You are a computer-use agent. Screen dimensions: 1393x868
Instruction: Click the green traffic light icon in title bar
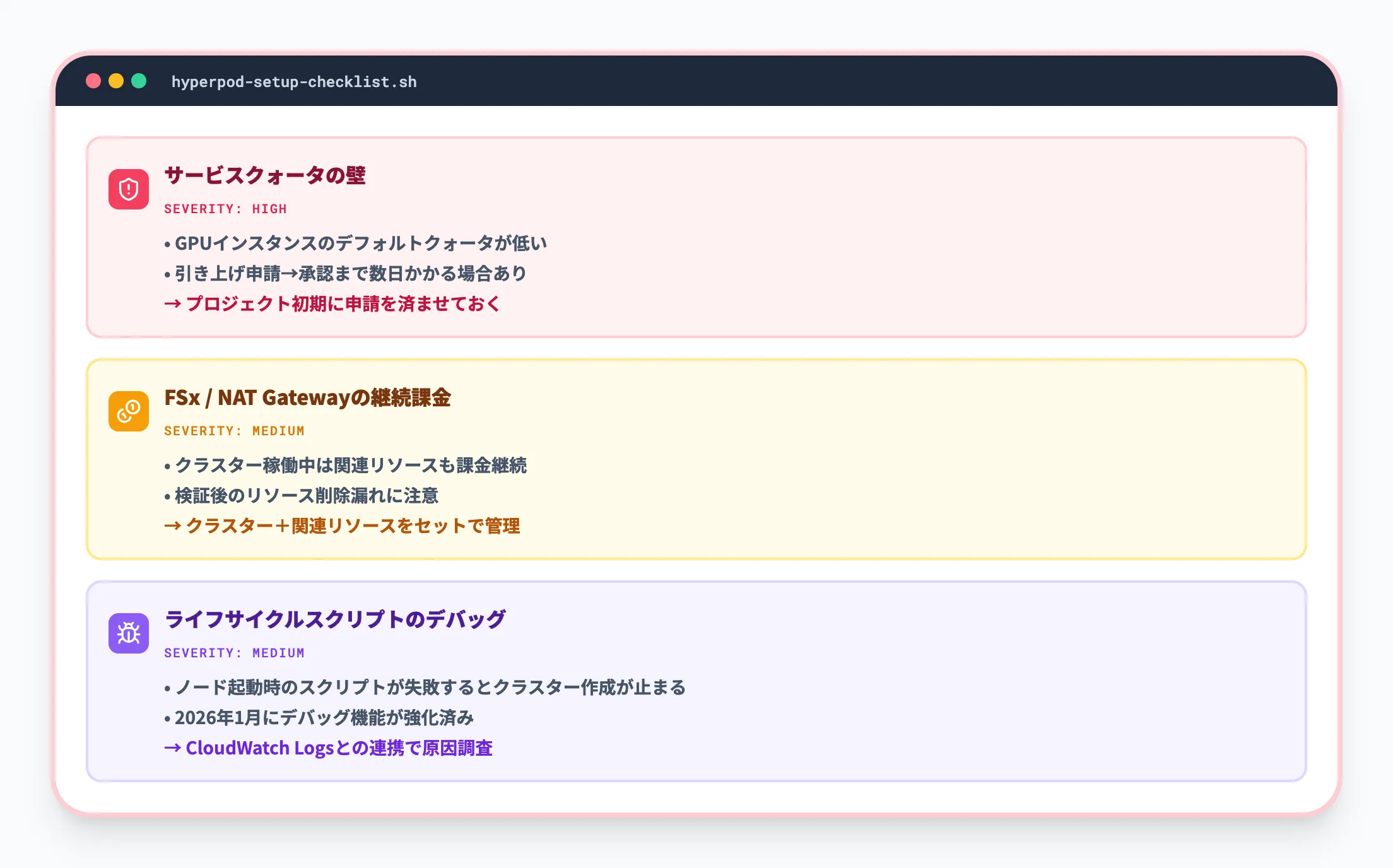tap(138, 81)
